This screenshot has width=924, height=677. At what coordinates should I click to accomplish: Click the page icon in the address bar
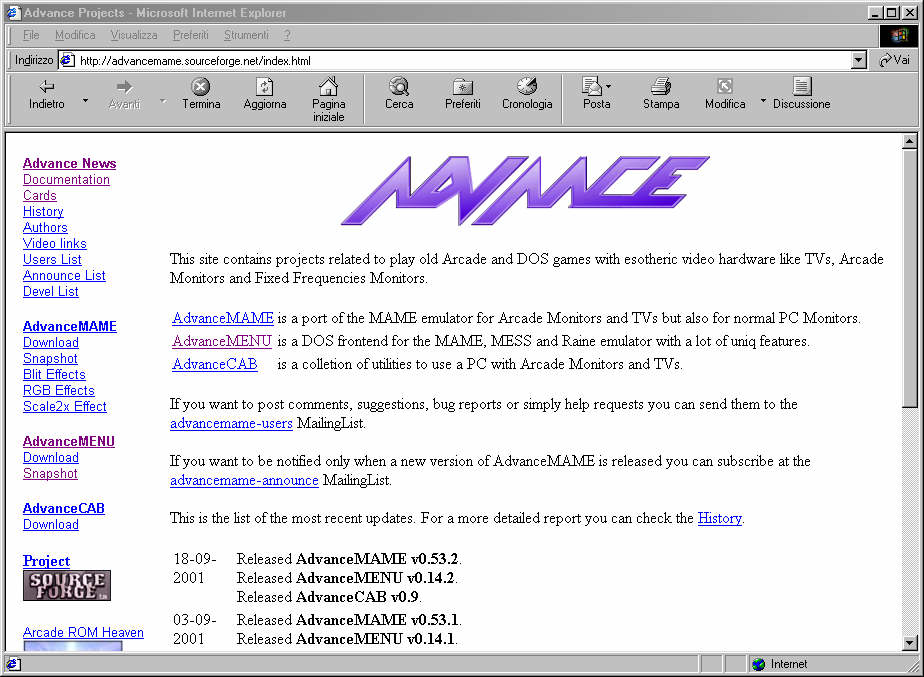click(x=67, y=60)
